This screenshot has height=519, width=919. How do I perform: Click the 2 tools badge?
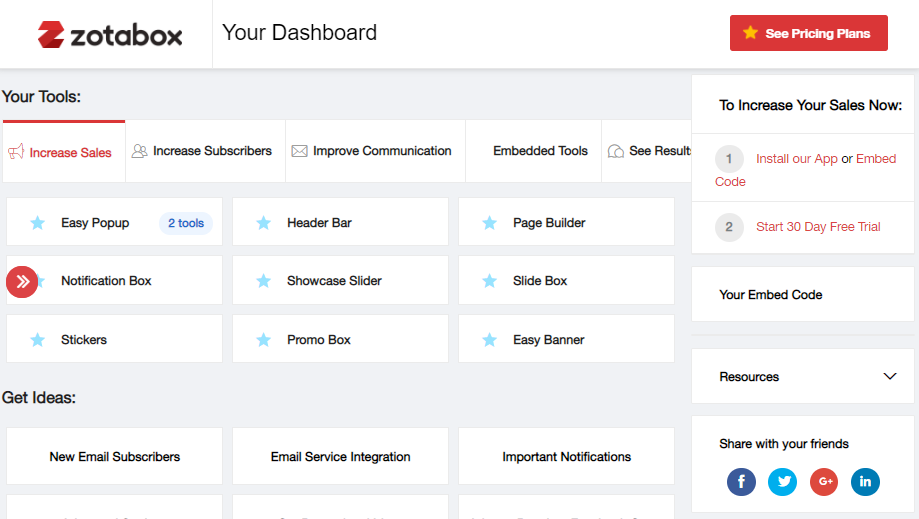coord(186,223)
